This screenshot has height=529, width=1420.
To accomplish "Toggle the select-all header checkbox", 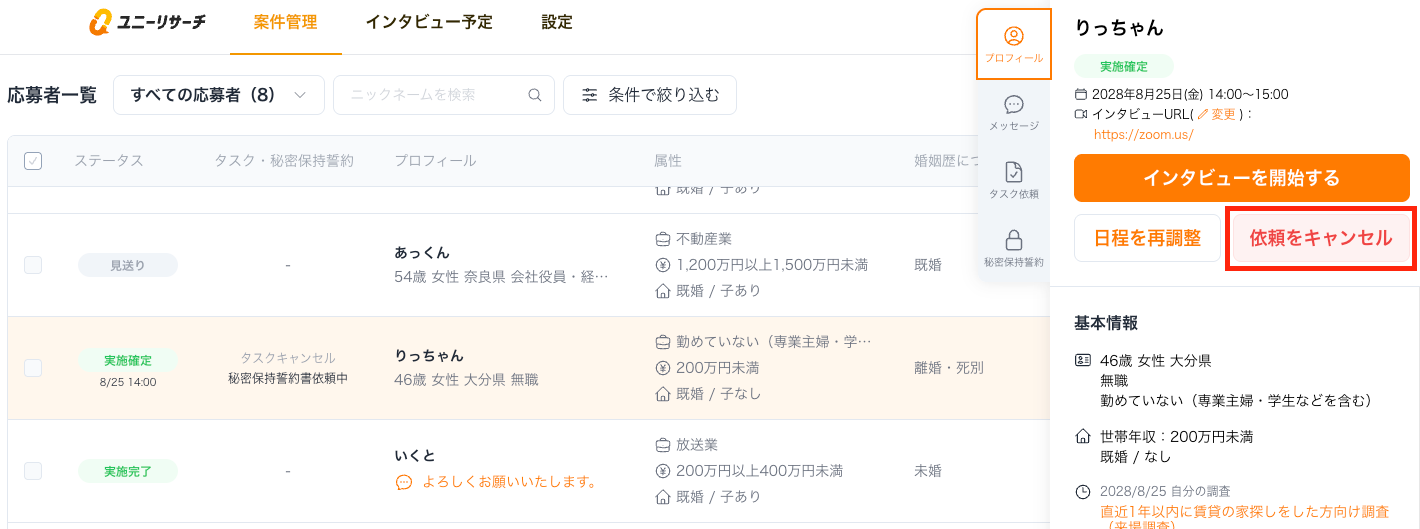I will coord(33,161).
